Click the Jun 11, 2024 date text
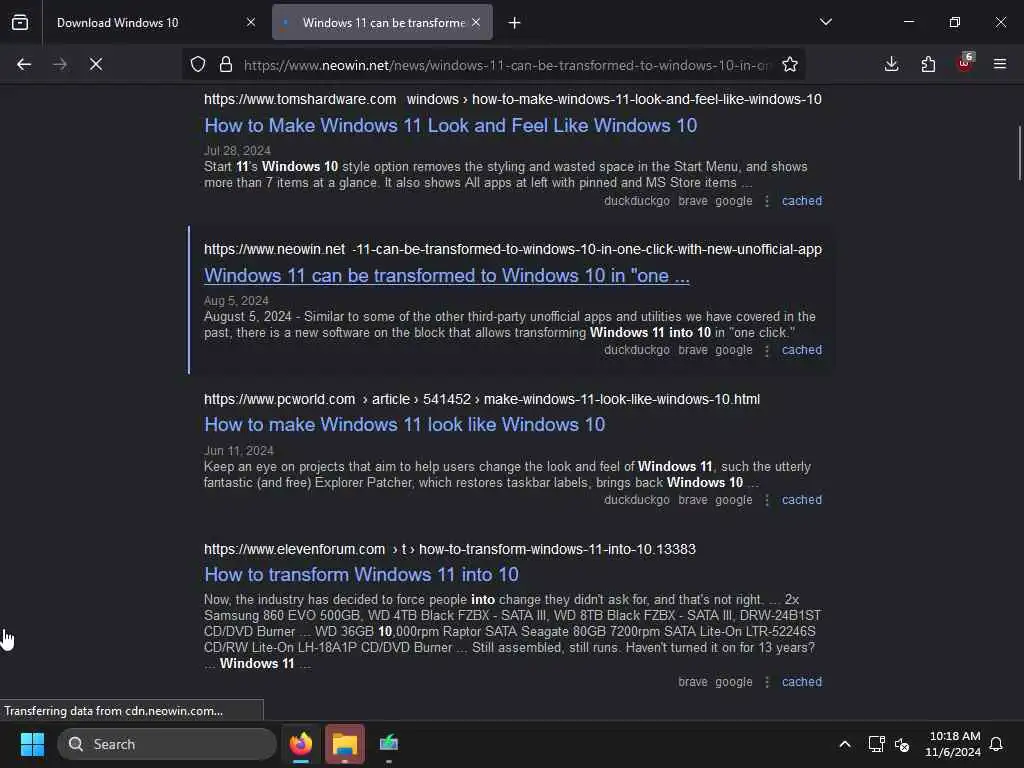1024x768 pixels. 238,451
